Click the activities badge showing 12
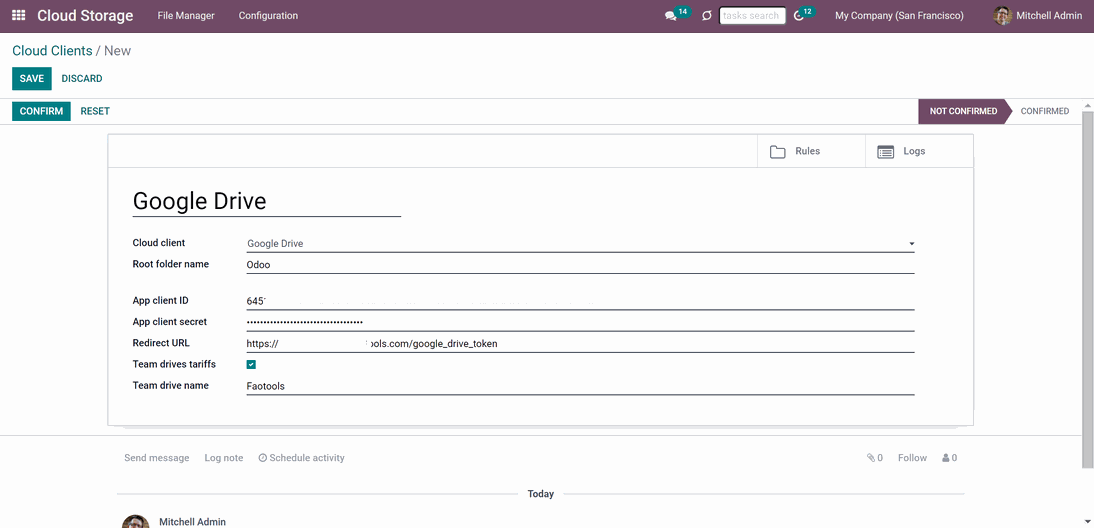1094x528 pixels. pos(807,12)
